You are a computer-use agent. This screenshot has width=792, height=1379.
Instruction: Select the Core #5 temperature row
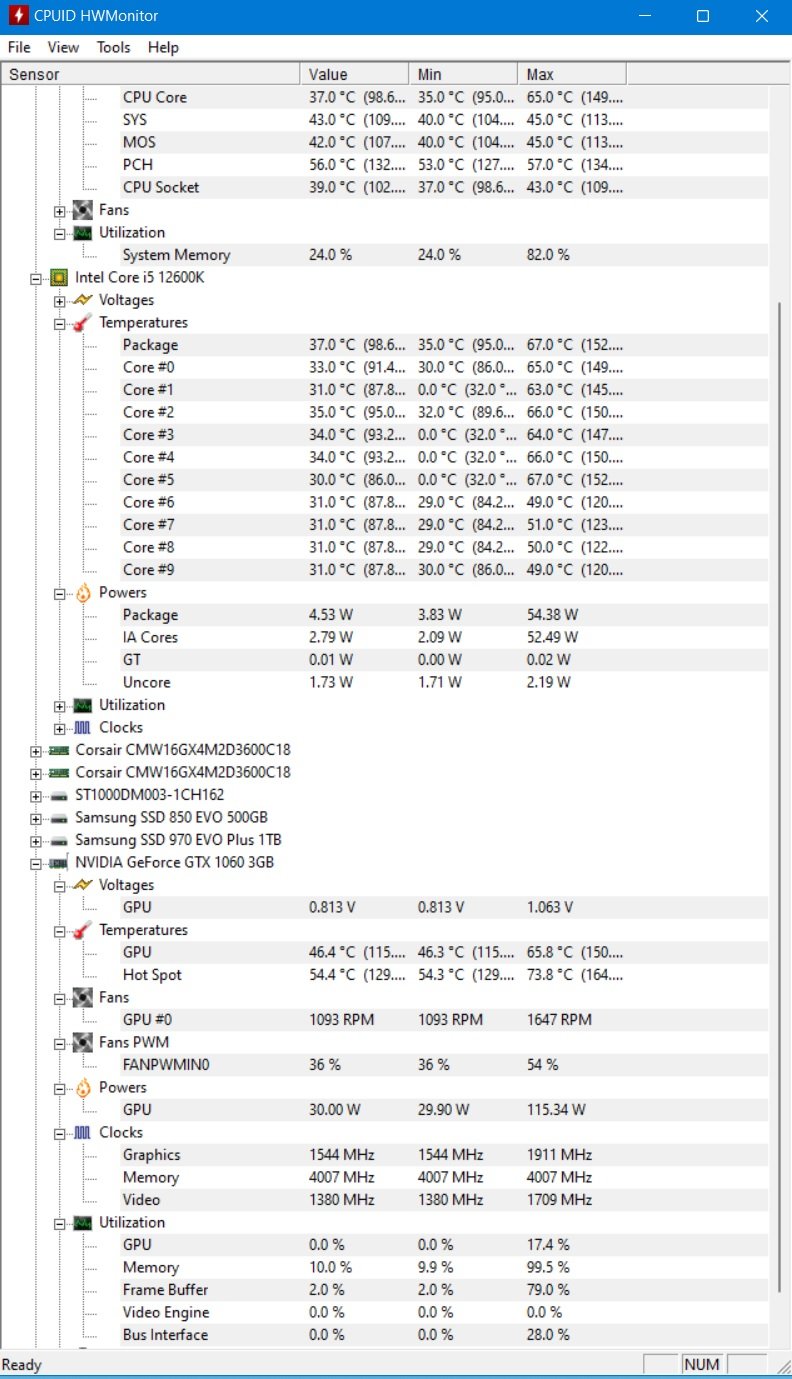click(x=443, y=480)
